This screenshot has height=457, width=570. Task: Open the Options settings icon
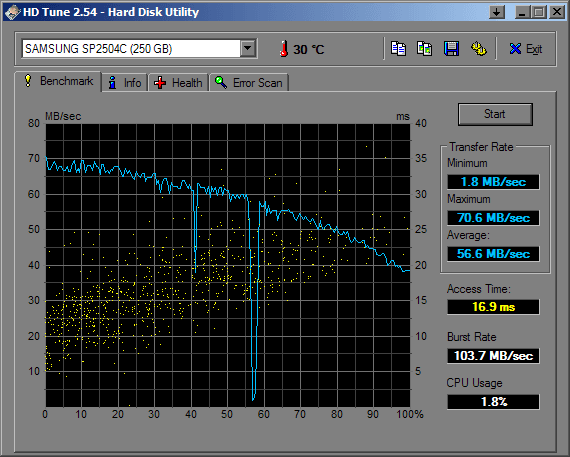click(x=478, y=48)
